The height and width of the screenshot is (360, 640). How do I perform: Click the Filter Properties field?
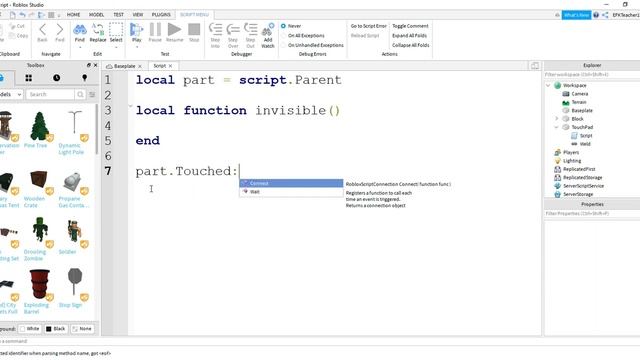click(x=592, y=213)
